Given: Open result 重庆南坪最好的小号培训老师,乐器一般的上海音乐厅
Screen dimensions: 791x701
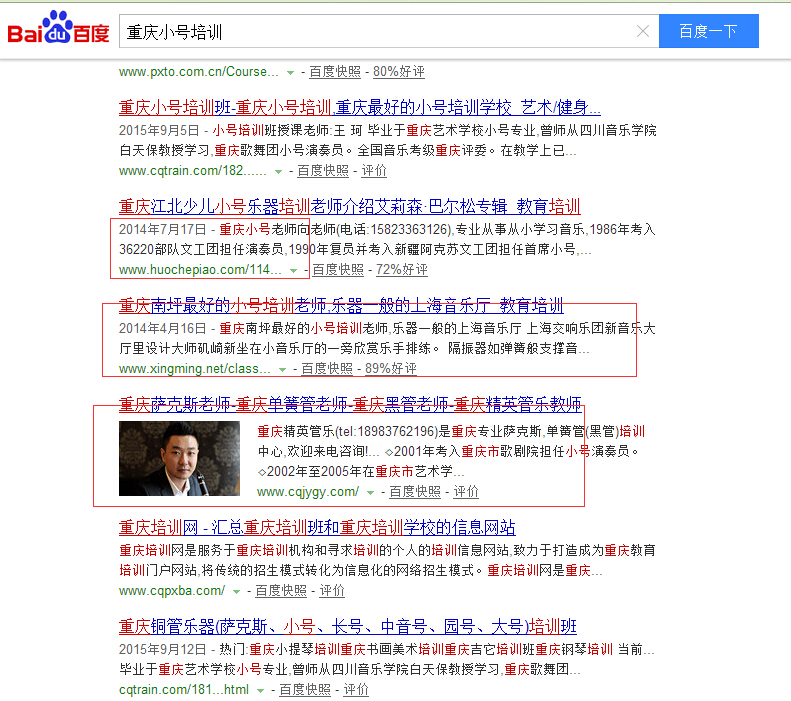Looking at the screenshot, I should (x=341, y=305).
